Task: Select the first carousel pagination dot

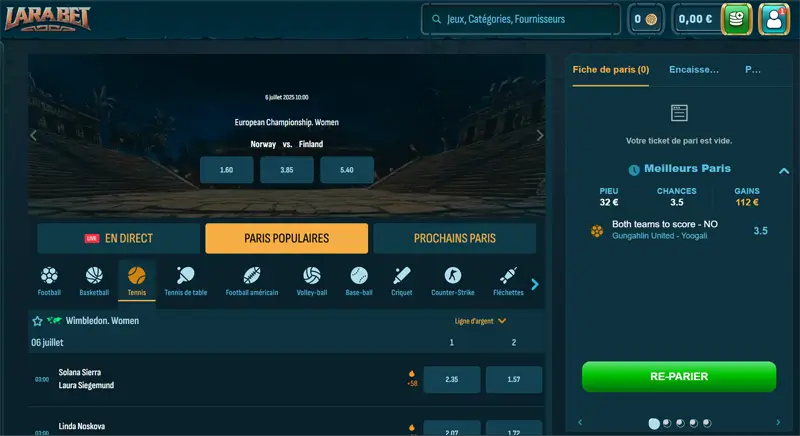Action: pos(654,423)
